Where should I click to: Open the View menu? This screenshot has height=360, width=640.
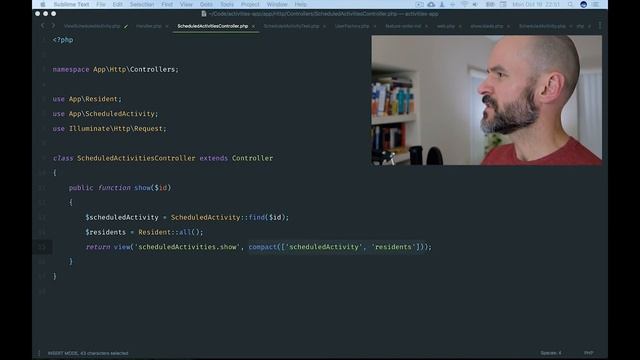click(x=186, y=4)
